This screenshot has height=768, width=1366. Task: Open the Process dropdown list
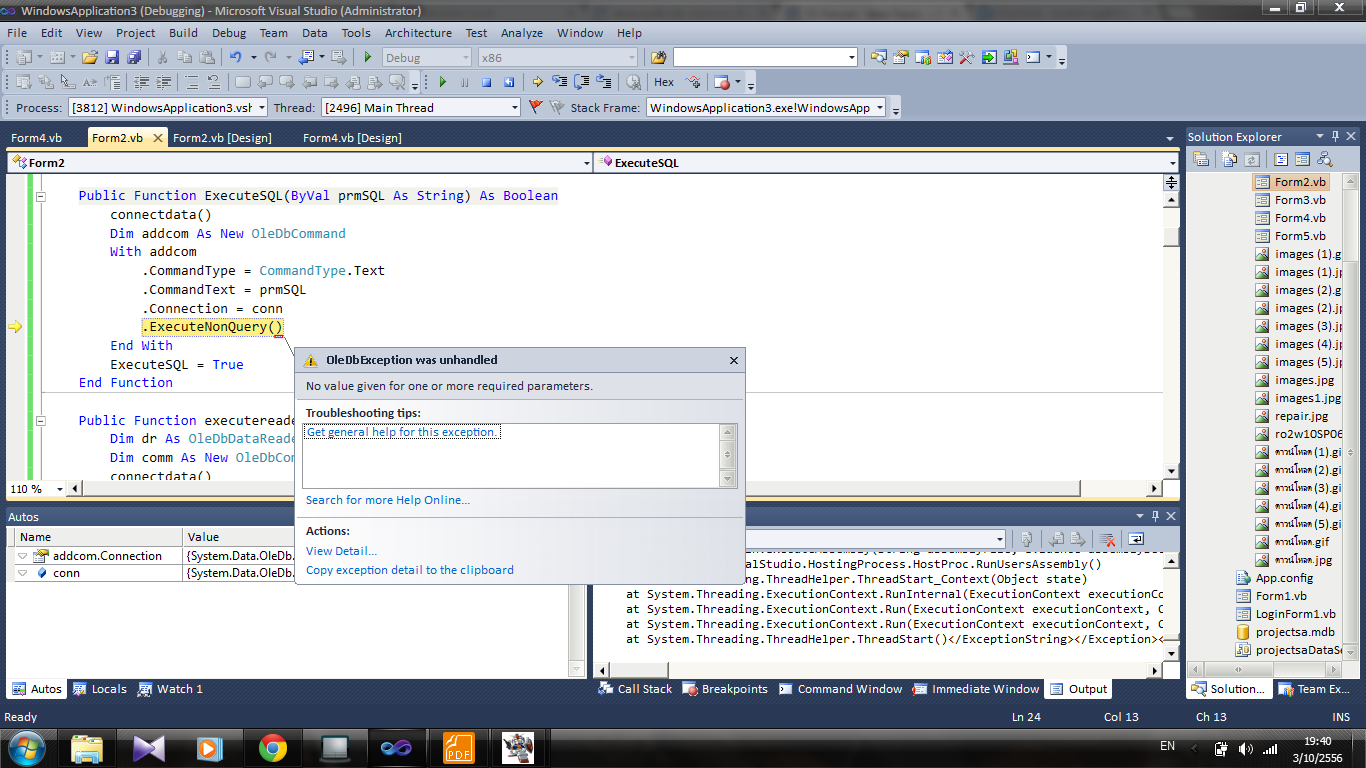262,107
